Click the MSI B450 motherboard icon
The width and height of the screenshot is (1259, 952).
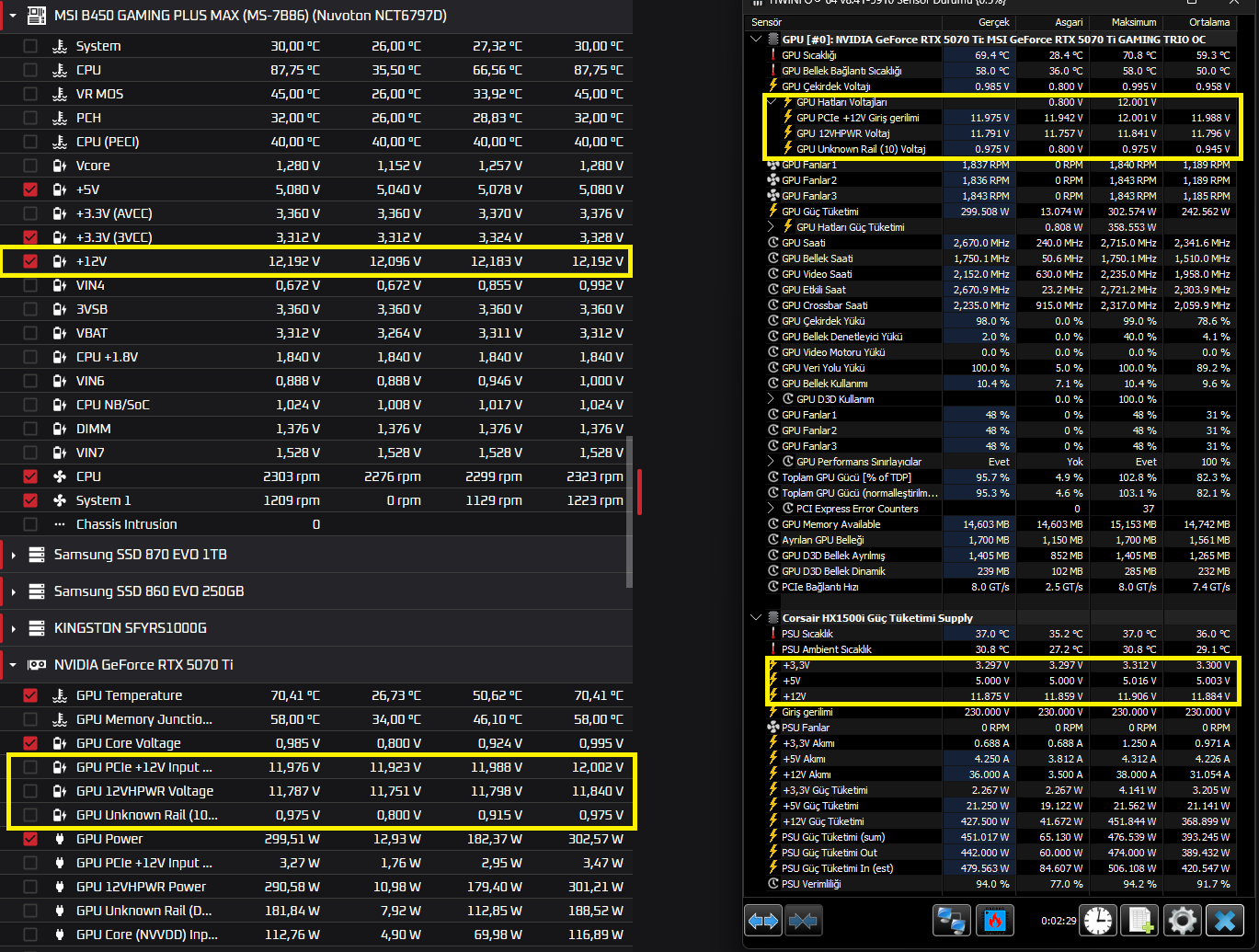(37, 16)
